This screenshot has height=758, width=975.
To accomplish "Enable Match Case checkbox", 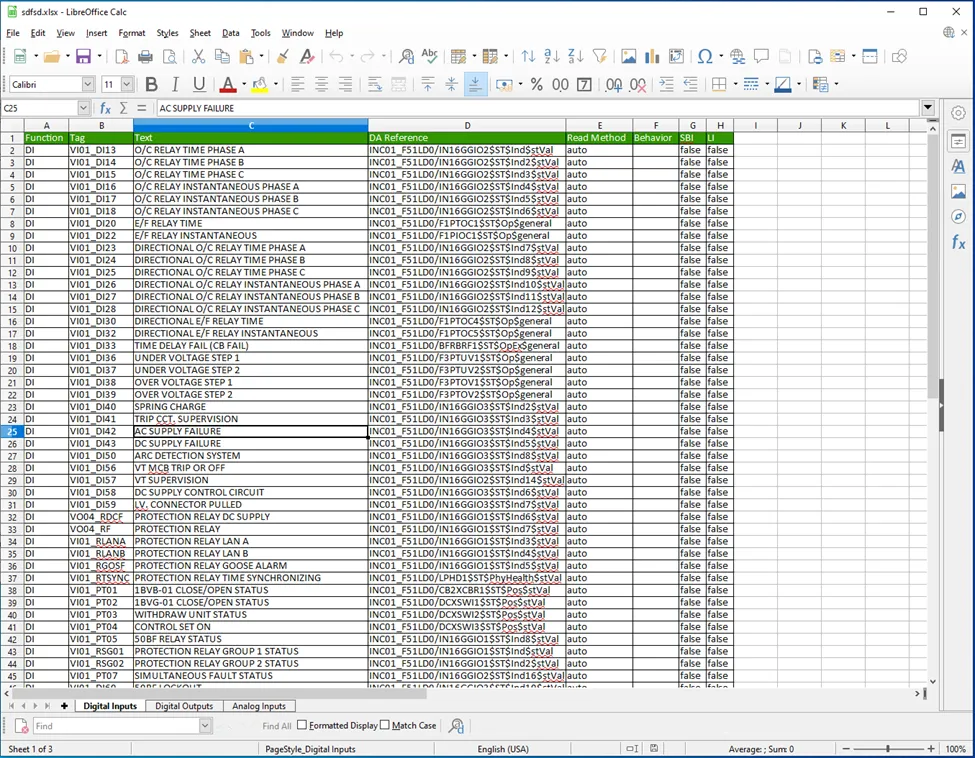I will tap(384, 724).
